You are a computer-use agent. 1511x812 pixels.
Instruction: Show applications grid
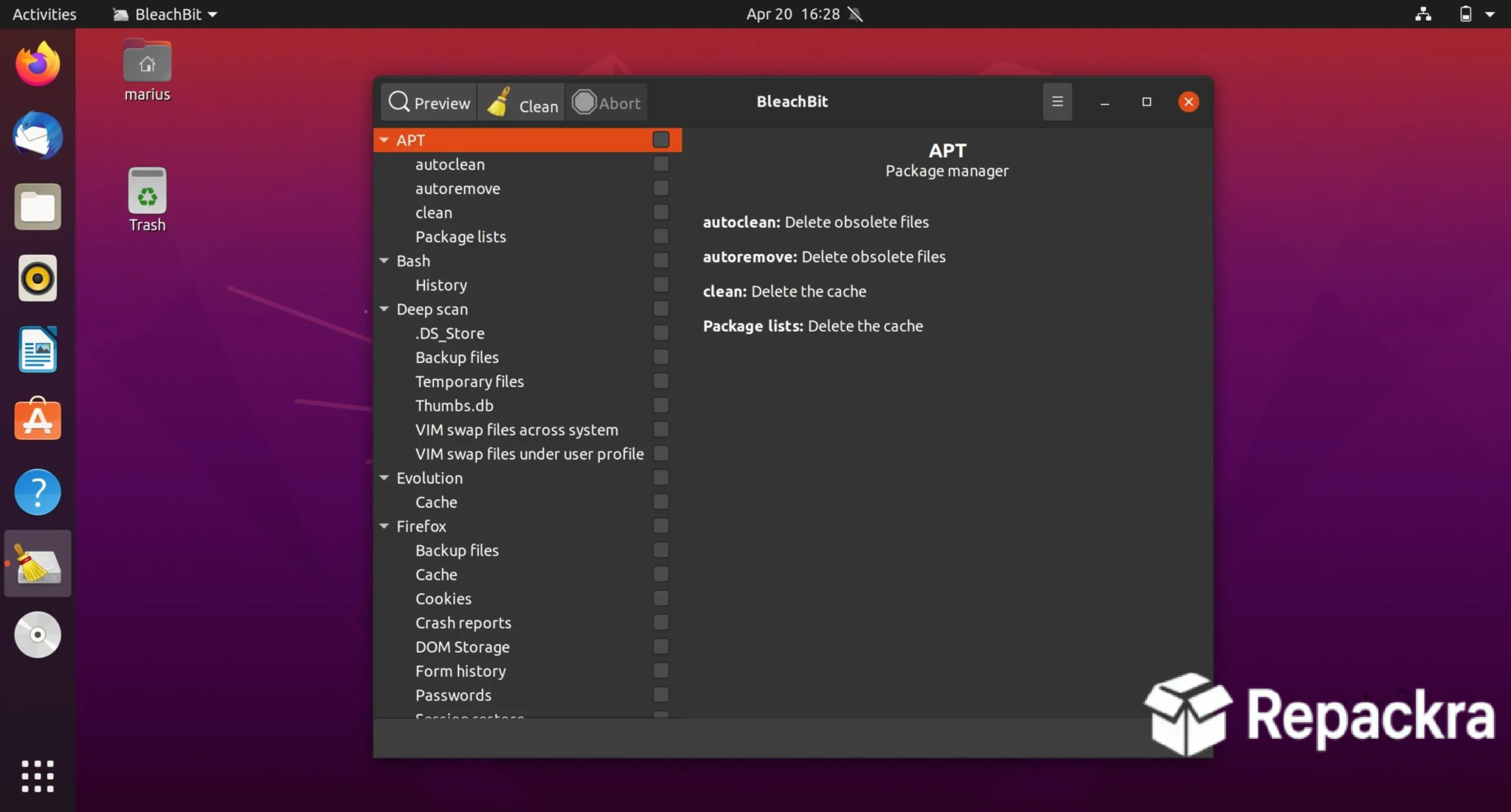click(38, 777)
